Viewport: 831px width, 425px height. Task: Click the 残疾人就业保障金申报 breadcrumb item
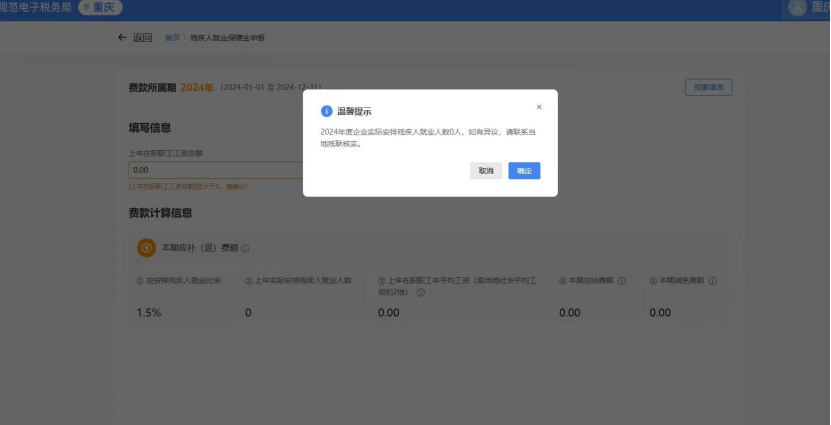(227, 38)
